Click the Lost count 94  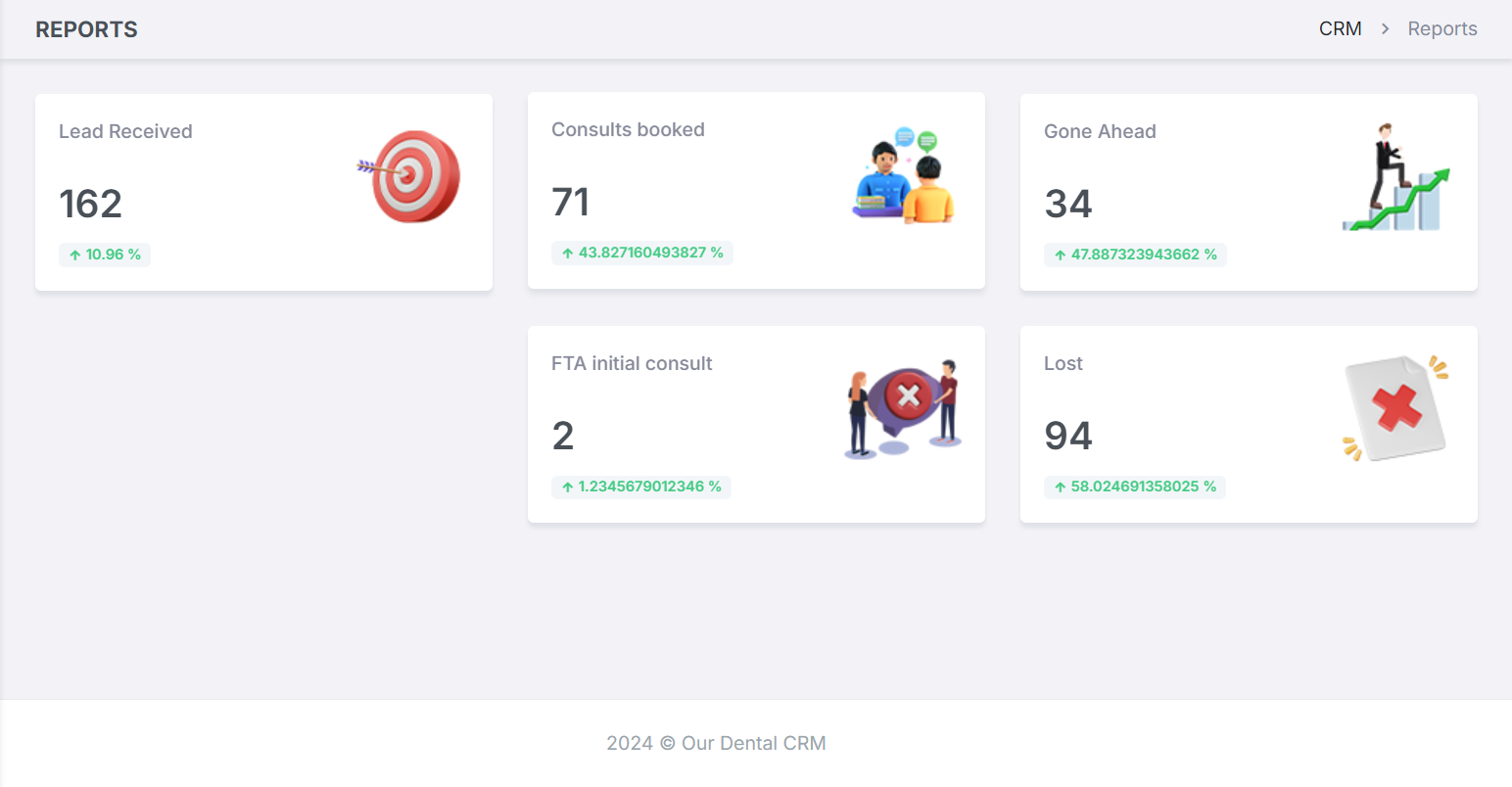coord(1068,436)
